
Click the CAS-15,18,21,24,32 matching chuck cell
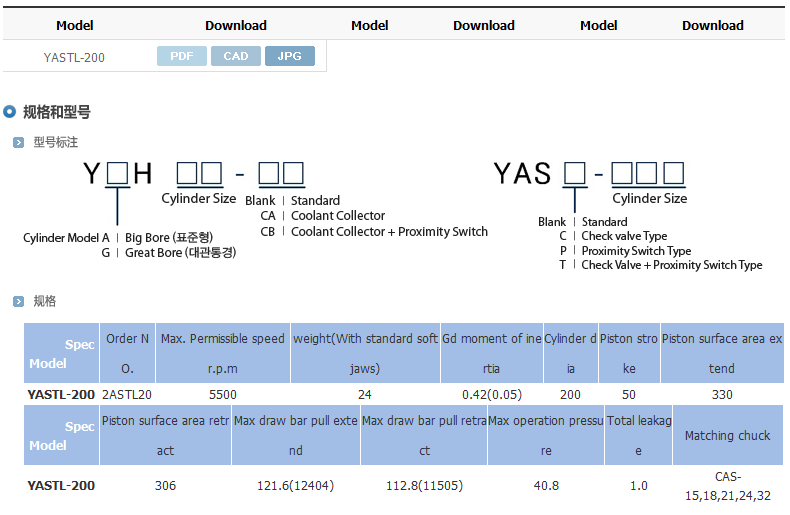(728, 486)
